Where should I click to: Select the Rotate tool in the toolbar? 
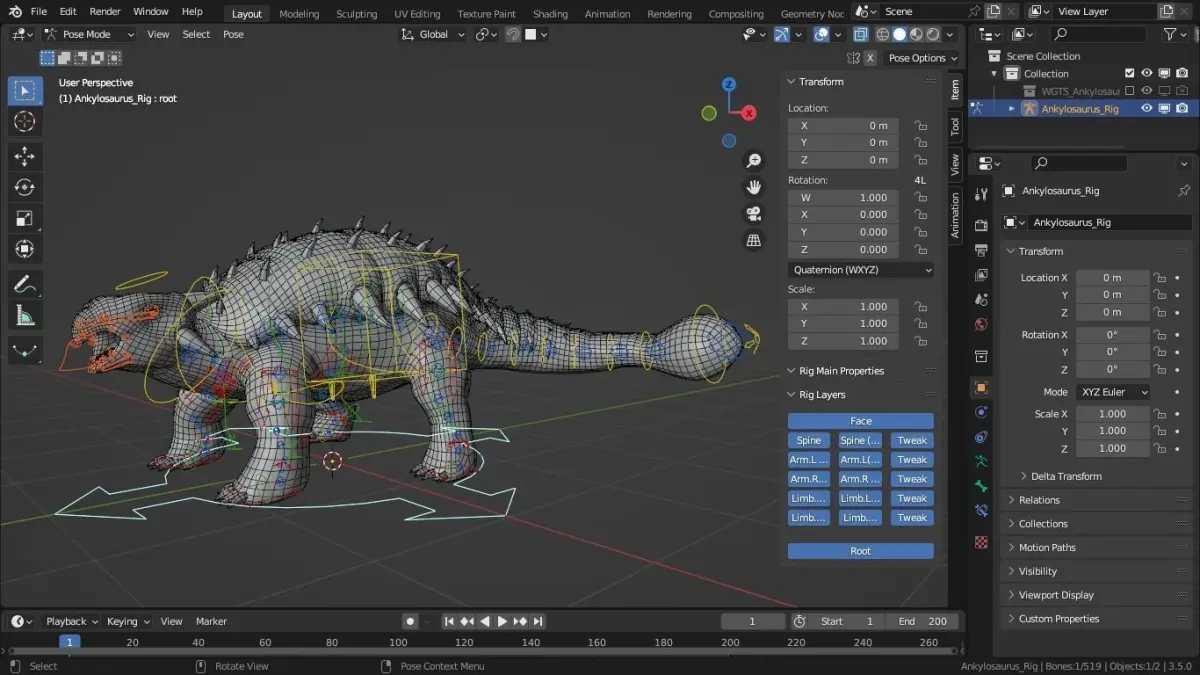tap(25, 187)
